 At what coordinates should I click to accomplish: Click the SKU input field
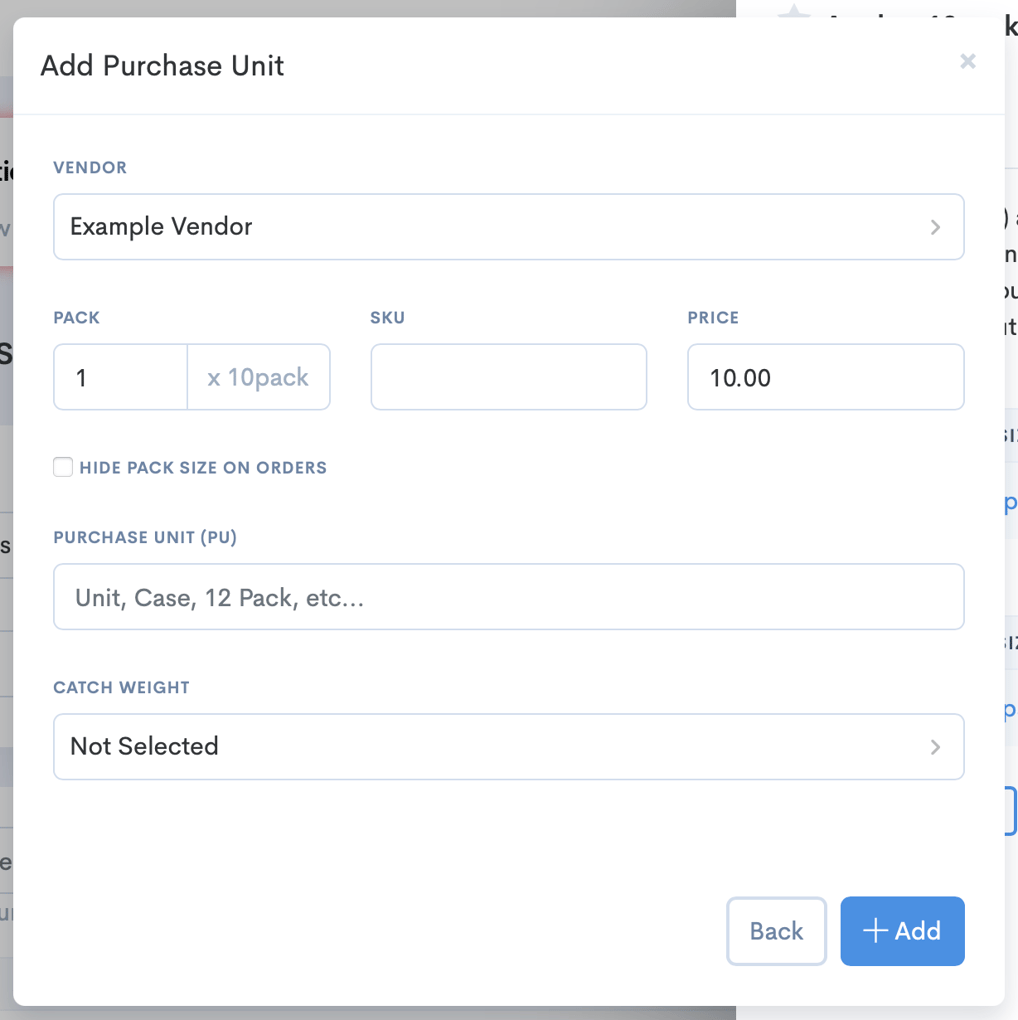(x=509, y=377)
